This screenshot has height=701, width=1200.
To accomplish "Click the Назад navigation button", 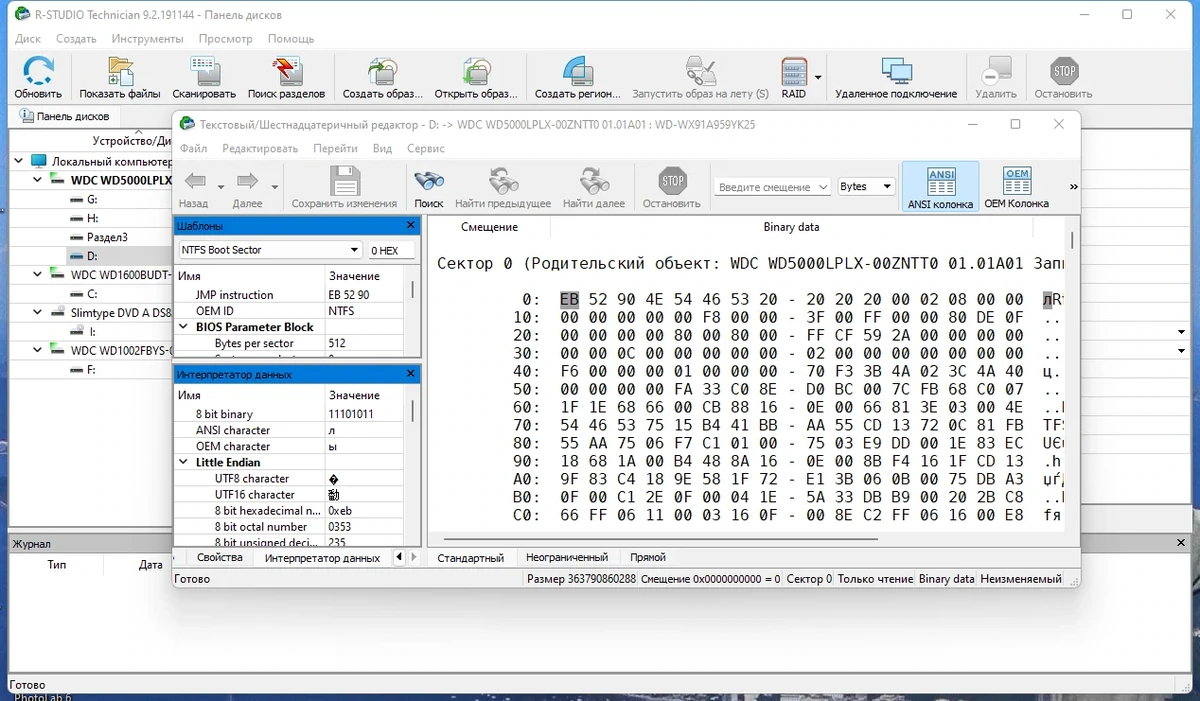I will (x=194, y=187).
